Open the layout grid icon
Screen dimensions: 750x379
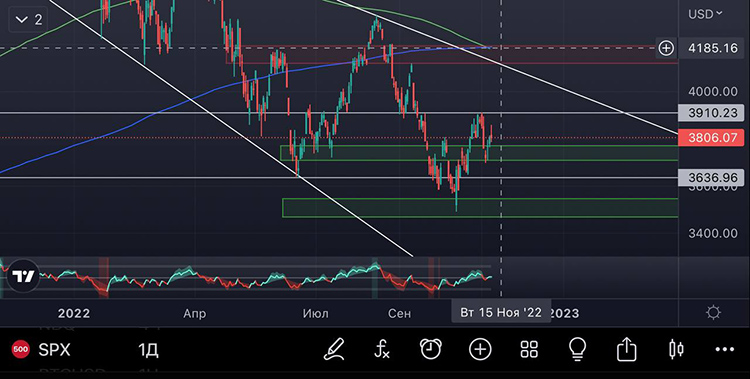click(x=529, y=350)
